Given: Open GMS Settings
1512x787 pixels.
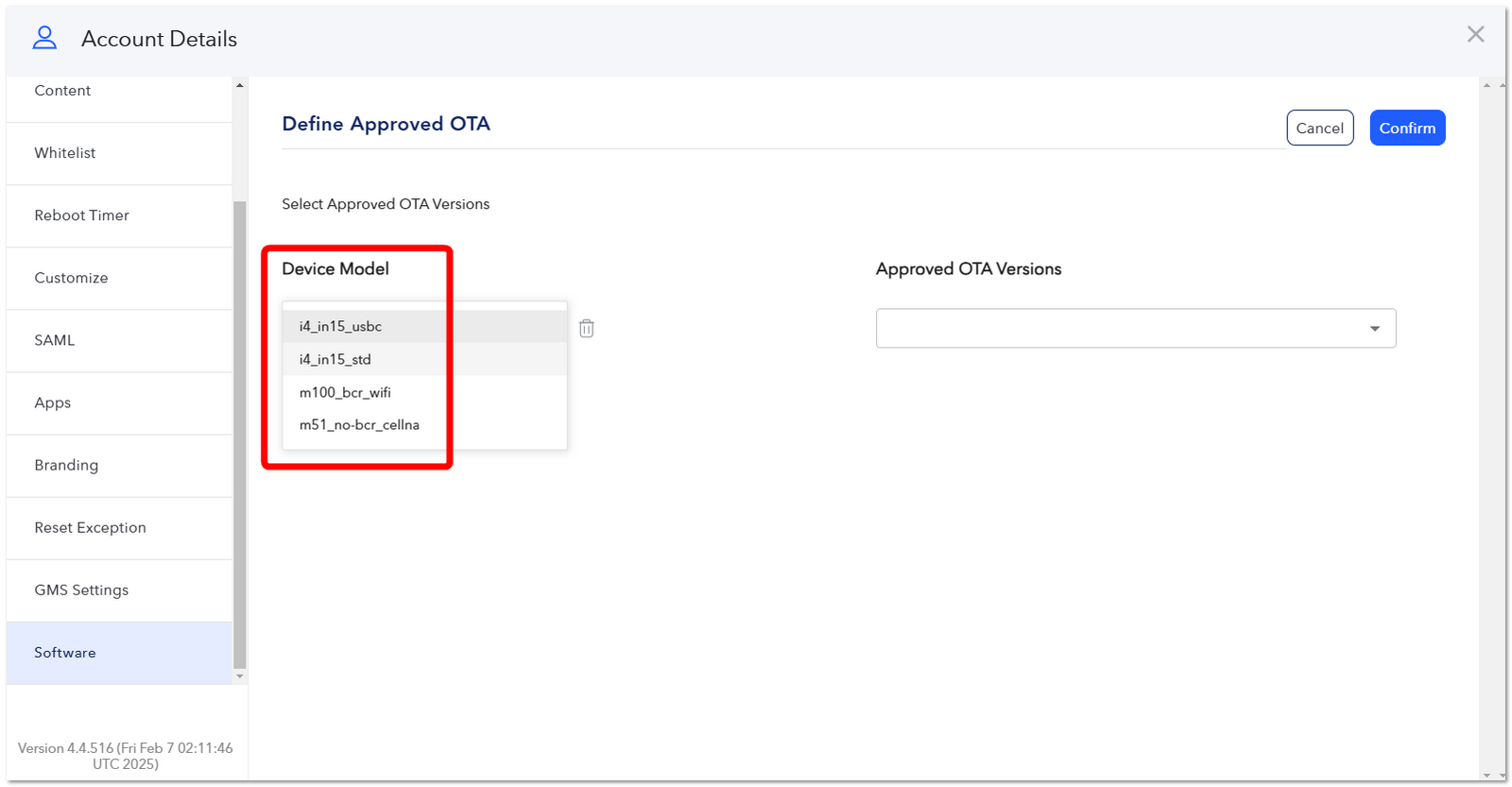Looking at the screenshot, I should click(x=119, y=590).
